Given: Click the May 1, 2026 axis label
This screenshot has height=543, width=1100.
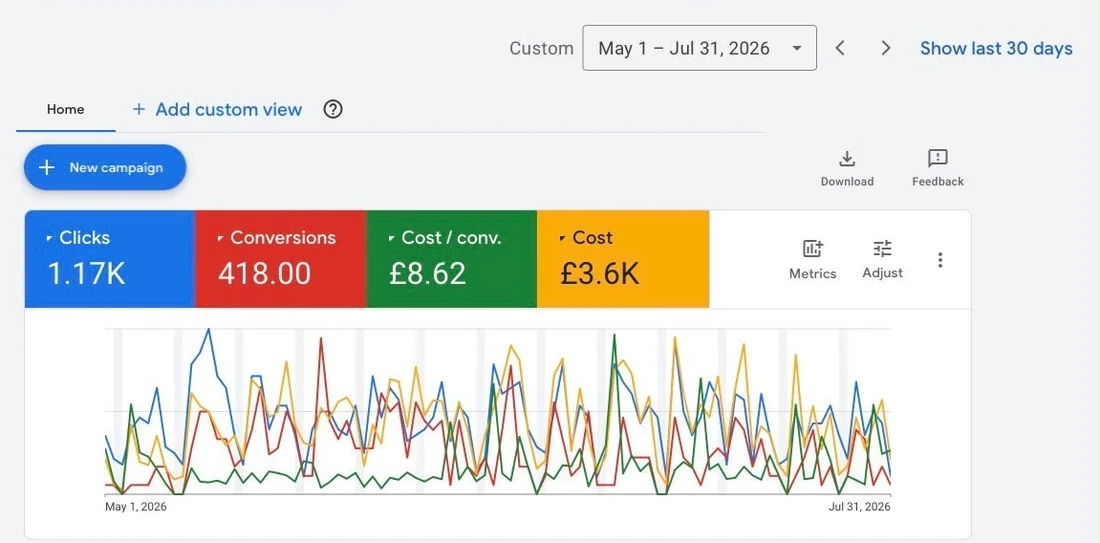Looking at the screenshot, I should (x=136, y=507).
